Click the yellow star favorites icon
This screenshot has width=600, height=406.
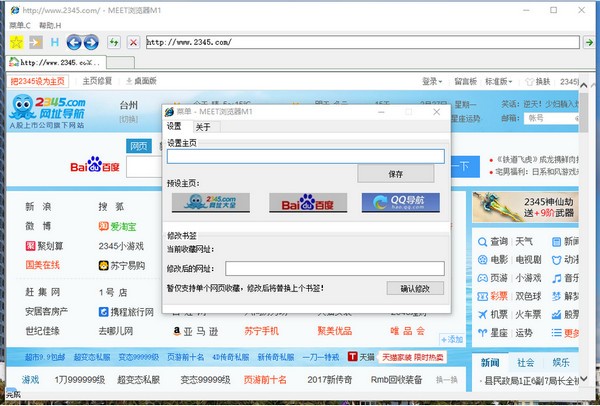16,42
